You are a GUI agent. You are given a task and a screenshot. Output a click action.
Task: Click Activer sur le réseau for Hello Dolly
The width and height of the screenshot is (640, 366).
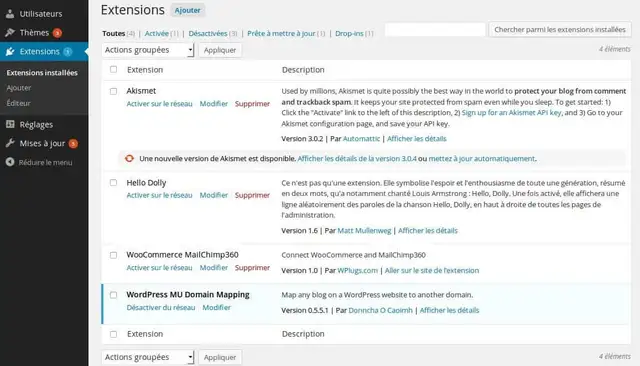(159, 195)
